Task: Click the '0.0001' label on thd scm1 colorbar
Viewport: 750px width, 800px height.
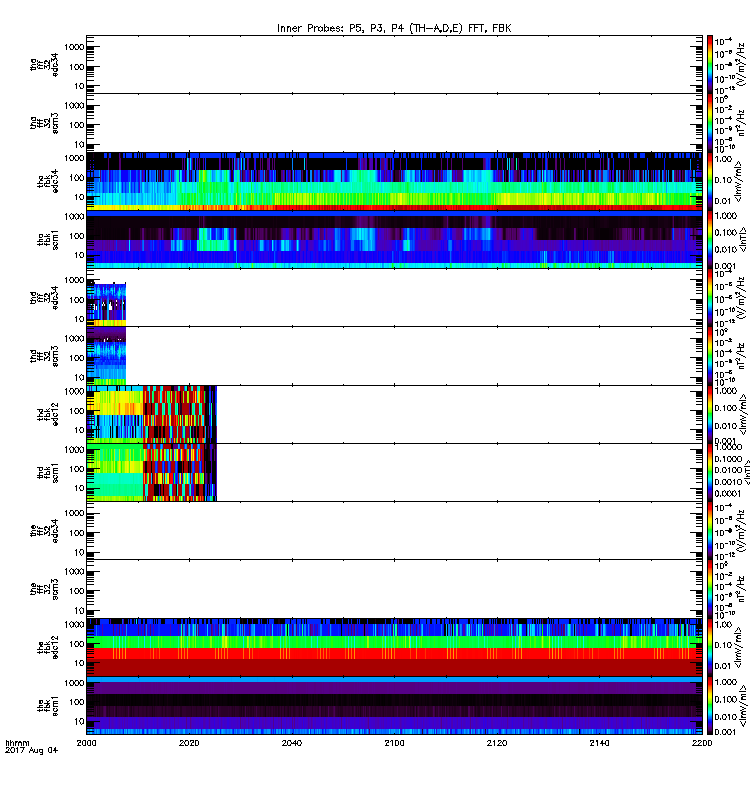Action: pos(728,493)
